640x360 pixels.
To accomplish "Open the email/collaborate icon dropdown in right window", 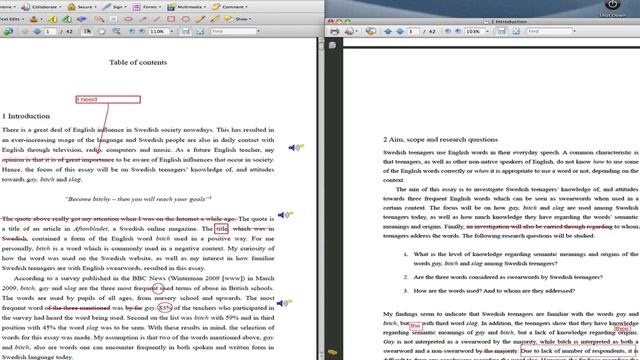I will (x=351, y=31).
